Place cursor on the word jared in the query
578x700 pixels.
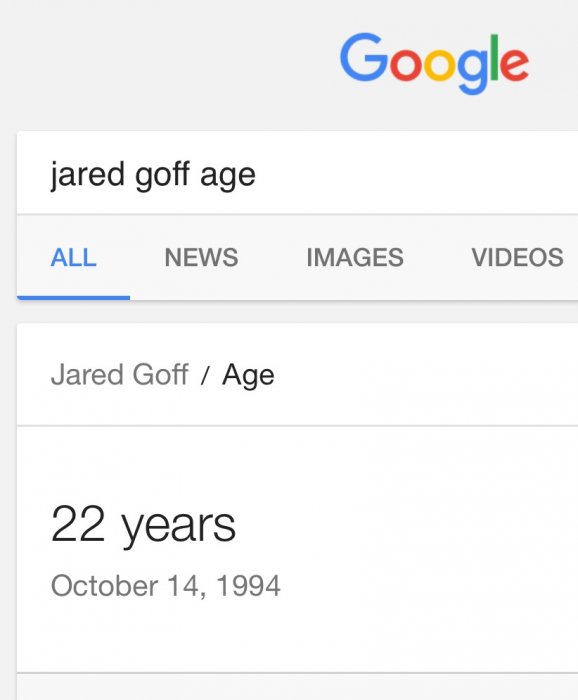(87, 174)
